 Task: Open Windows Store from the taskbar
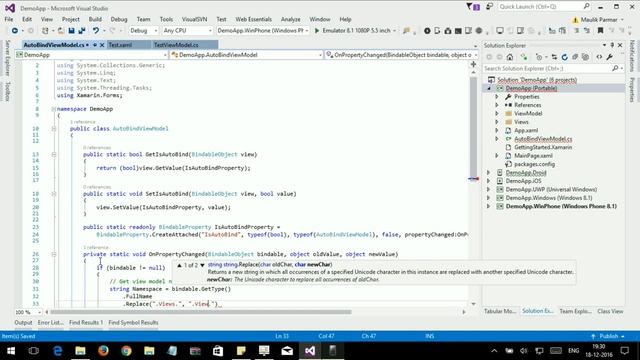click(218, 351)
